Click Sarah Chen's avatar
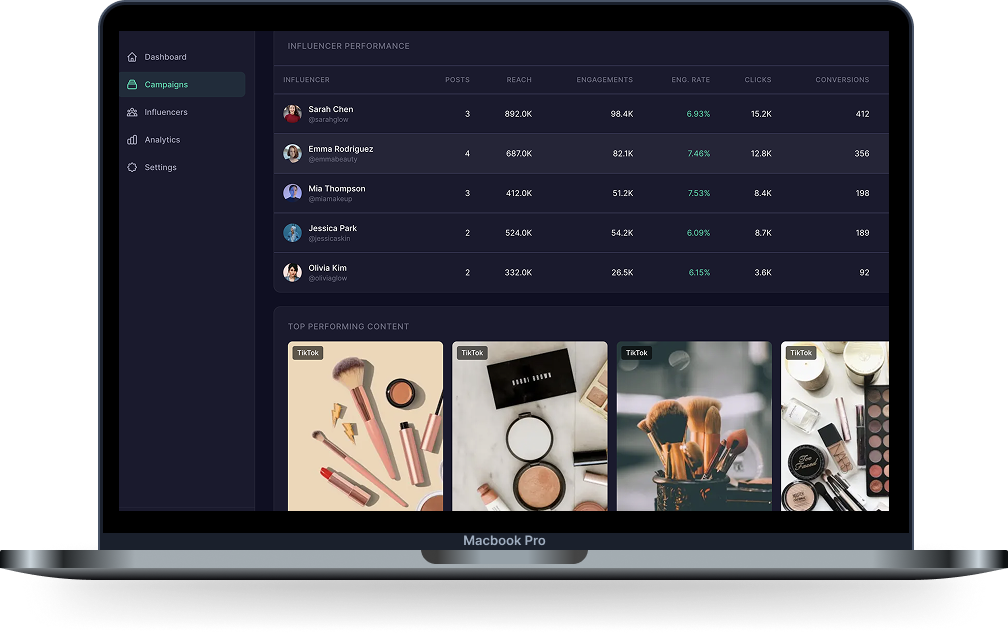 tap(292, 114)
